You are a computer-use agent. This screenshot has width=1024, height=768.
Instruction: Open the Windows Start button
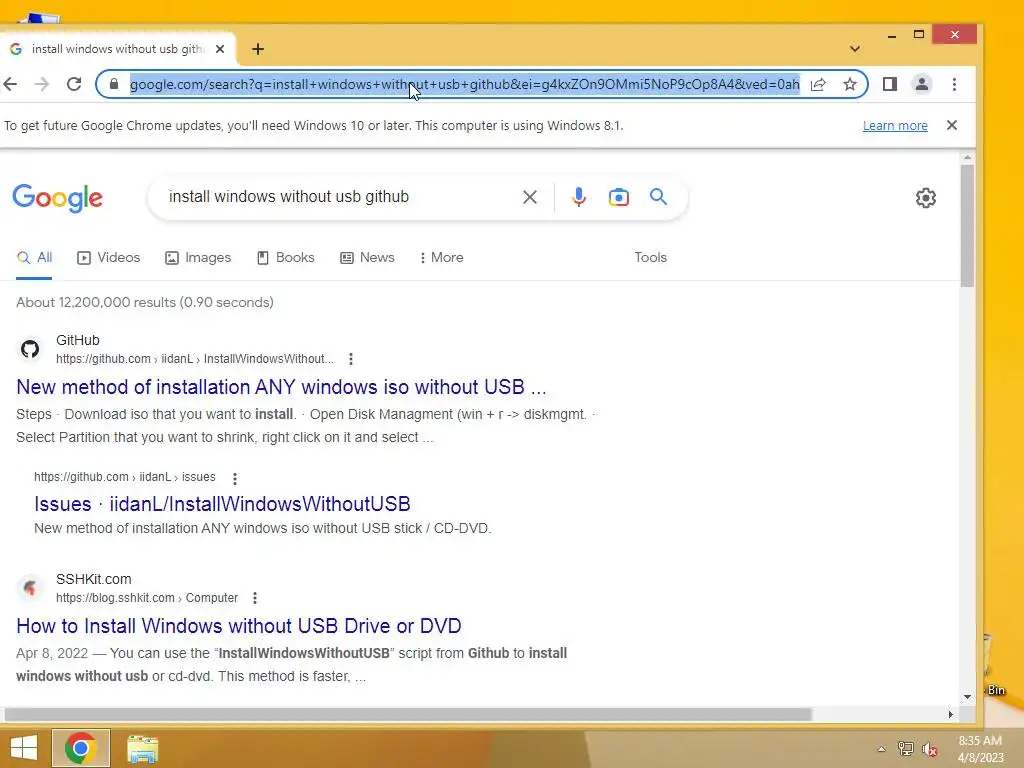click(x=24, y=748)
